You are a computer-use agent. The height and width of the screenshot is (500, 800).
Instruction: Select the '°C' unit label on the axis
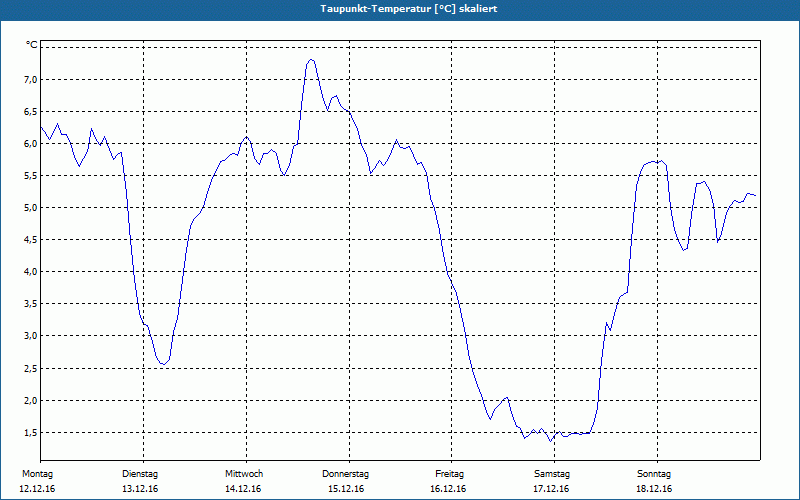coord(32,45)
